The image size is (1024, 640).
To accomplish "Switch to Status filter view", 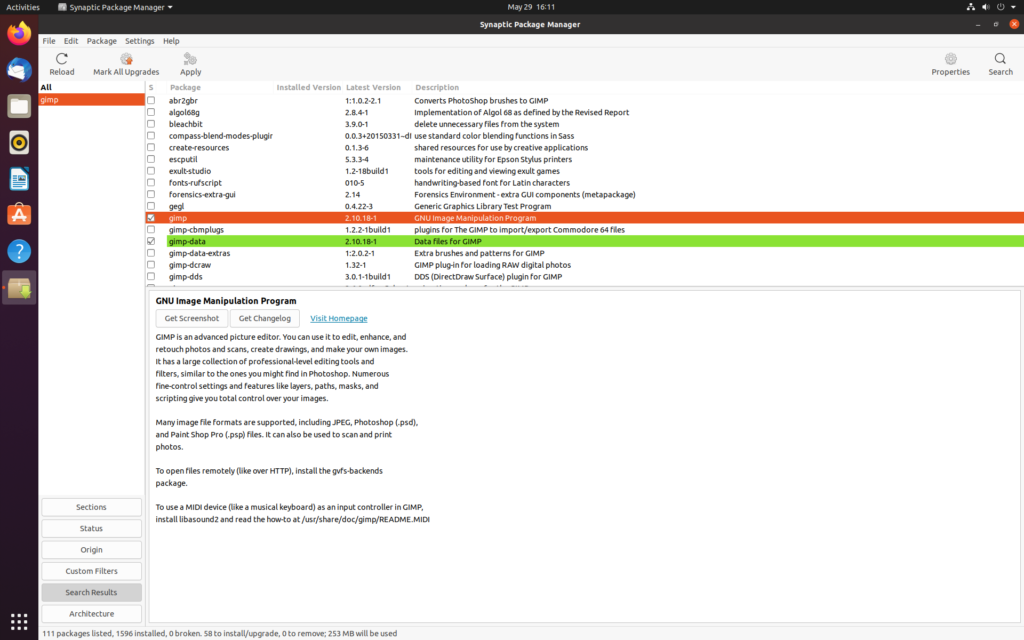I will 91,529.
